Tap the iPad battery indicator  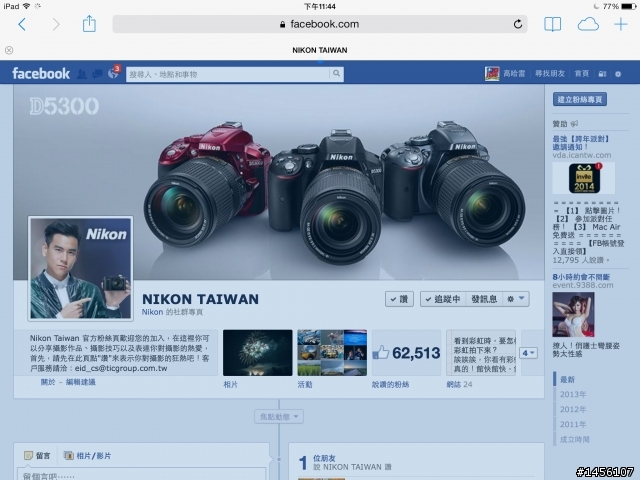(x=628, y=6)
